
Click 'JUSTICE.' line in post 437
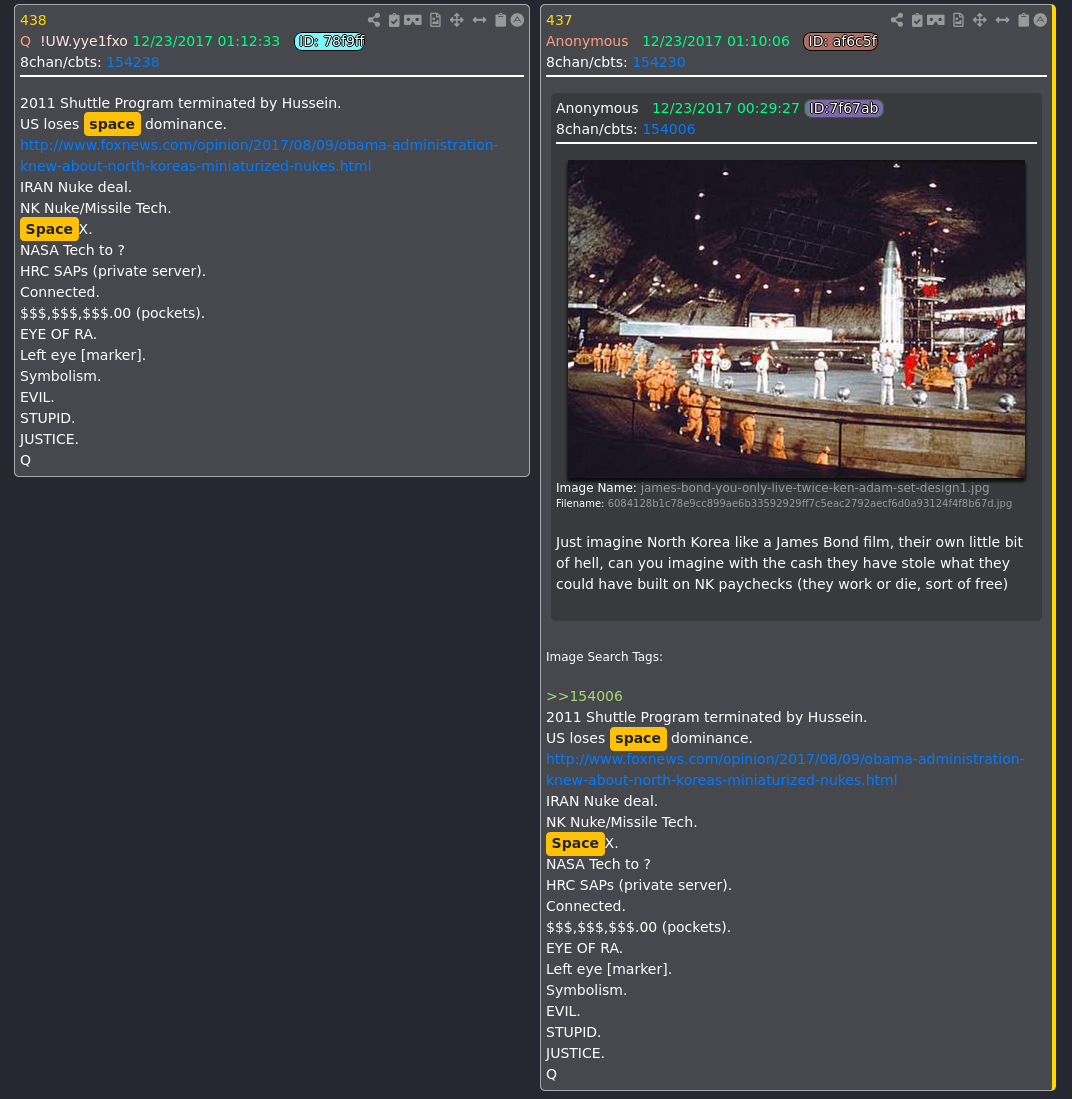pyautogui.click(x=575, y=1053)
